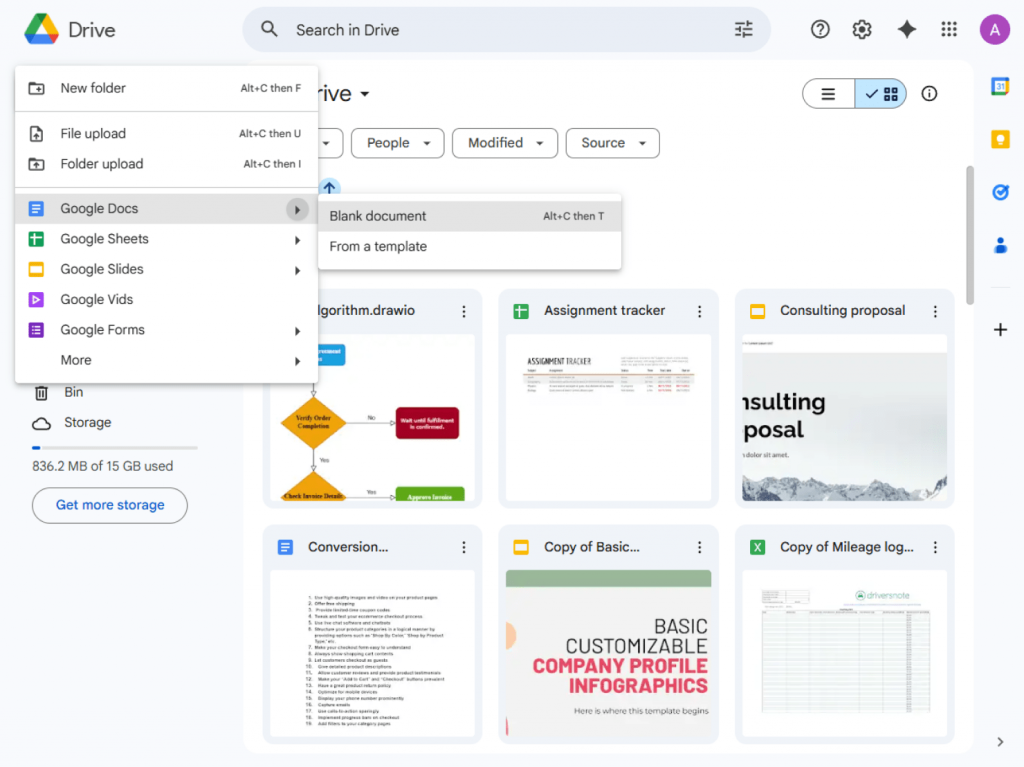
Task: Expand the Google Sheets submenu arrow
Action: tap(297, 240)
